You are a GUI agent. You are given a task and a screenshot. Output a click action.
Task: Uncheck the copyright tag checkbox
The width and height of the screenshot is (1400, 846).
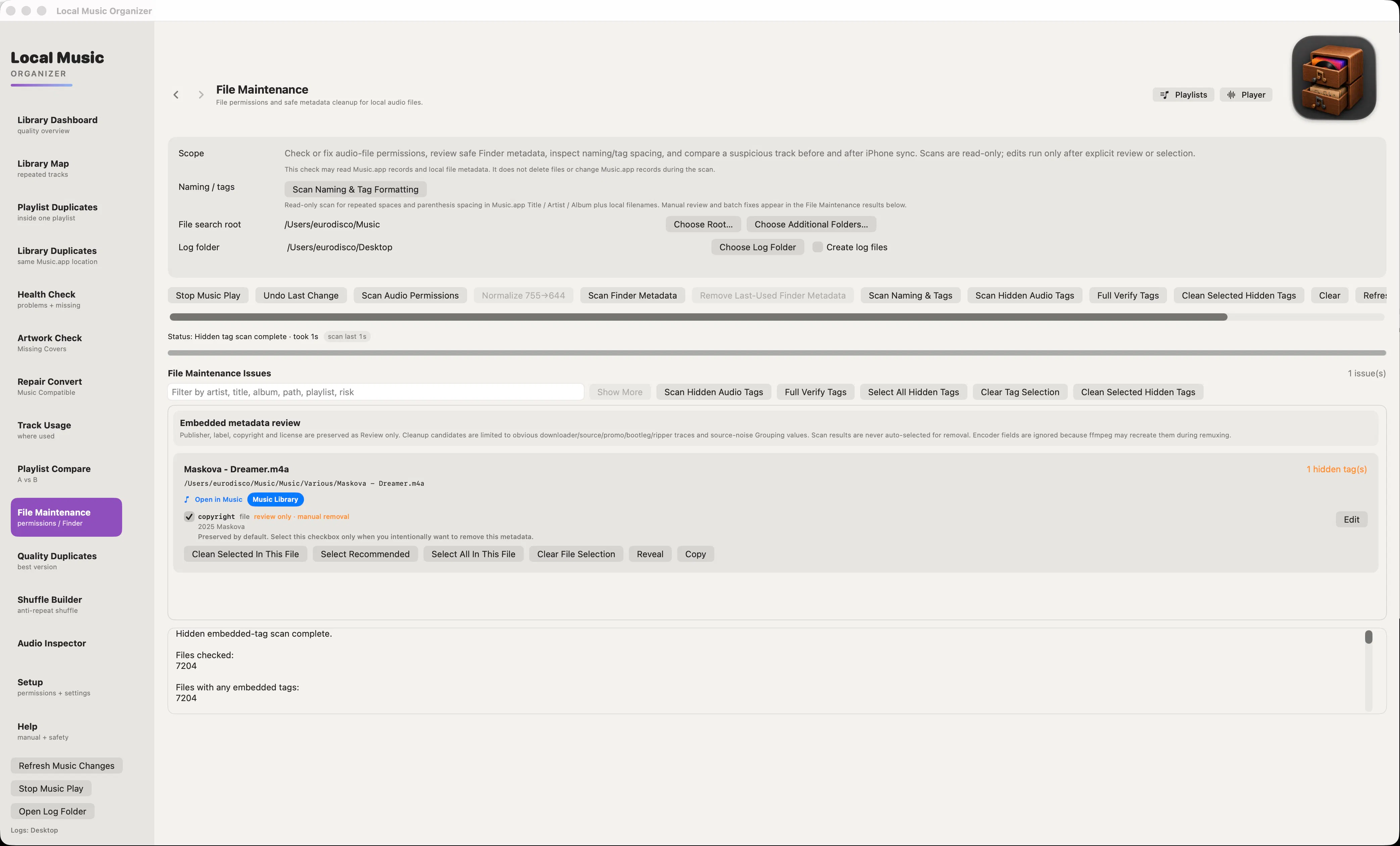[x=189, y=517]
